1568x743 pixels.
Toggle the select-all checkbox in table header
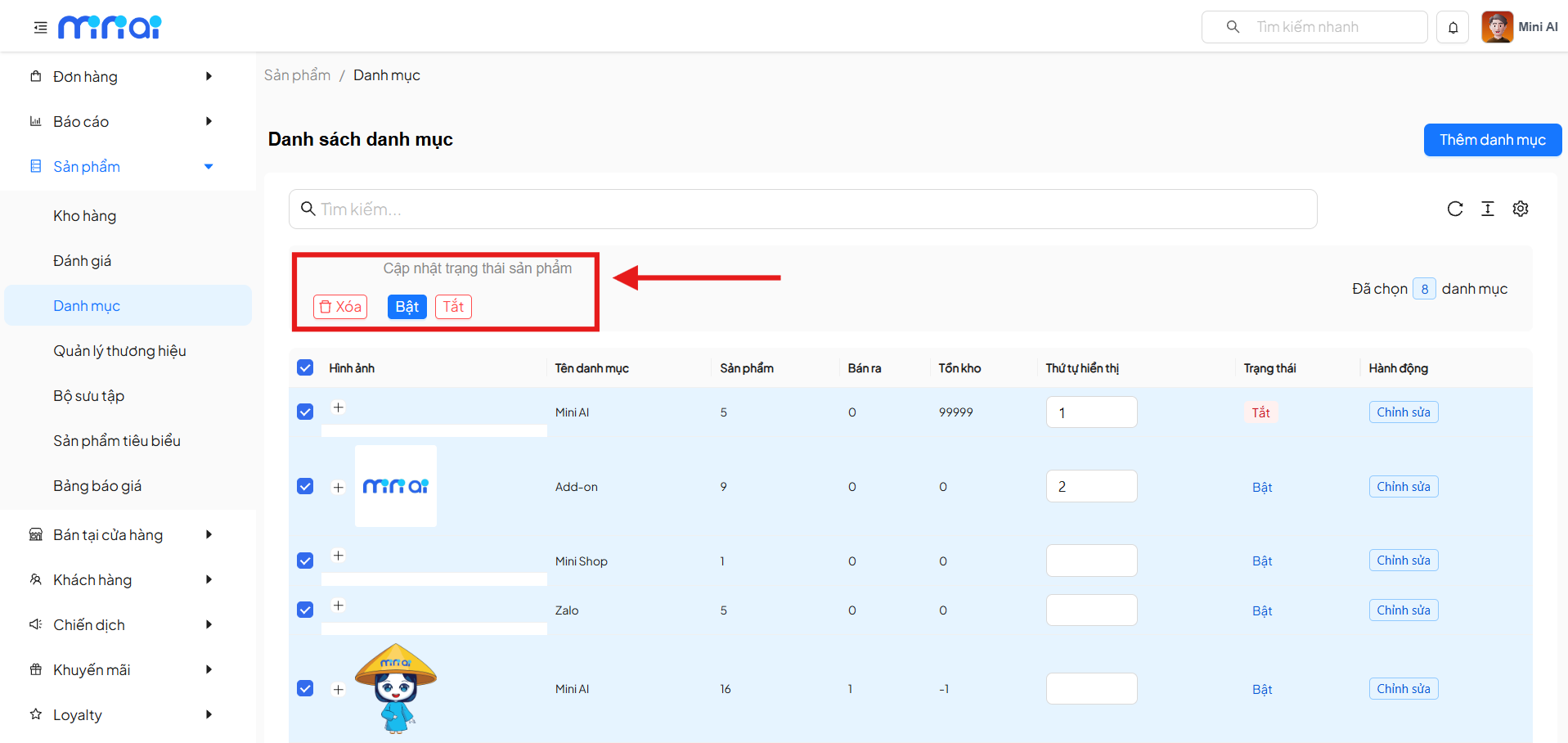(x=305, y=367)
